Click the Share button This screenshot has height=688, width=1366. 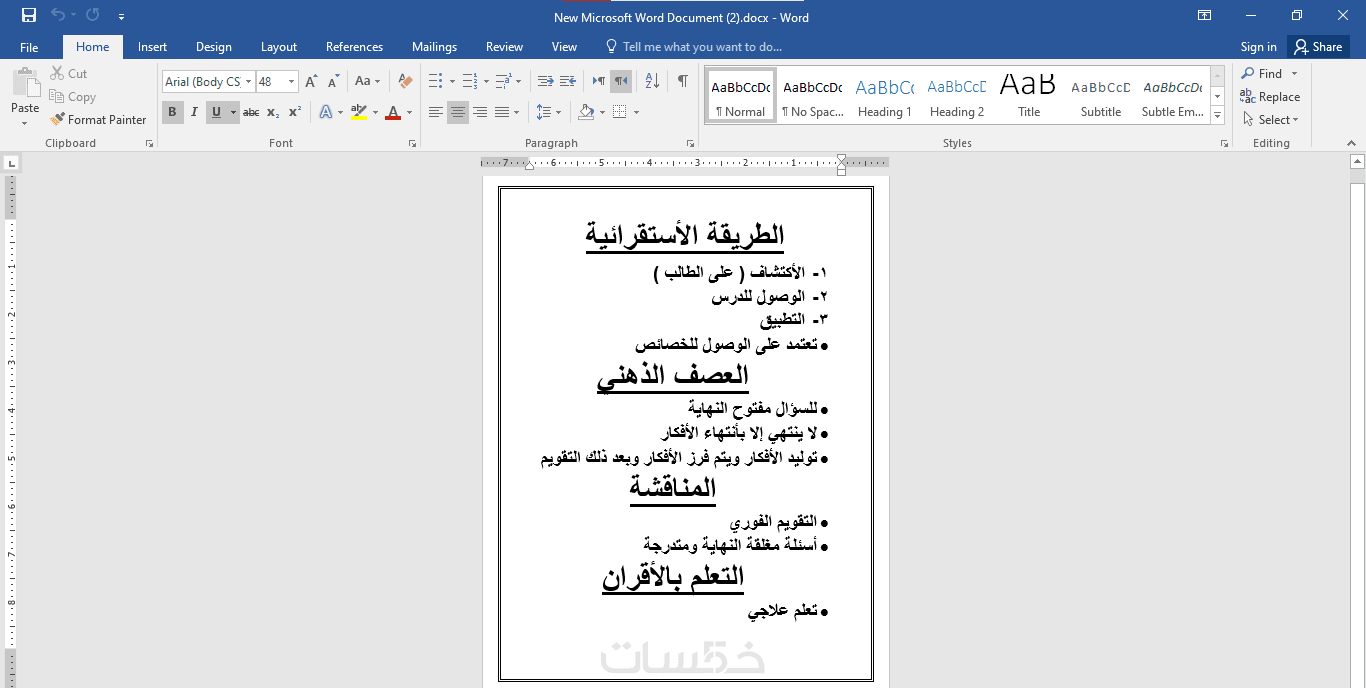pyautogui.click(x=1318, y=47)
